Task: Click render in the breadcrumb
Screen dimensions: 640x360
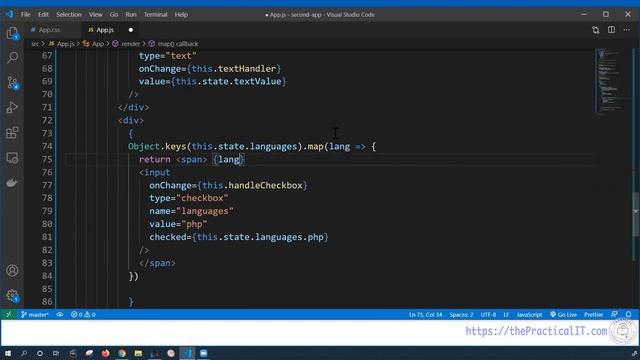Action: [130, 44]
